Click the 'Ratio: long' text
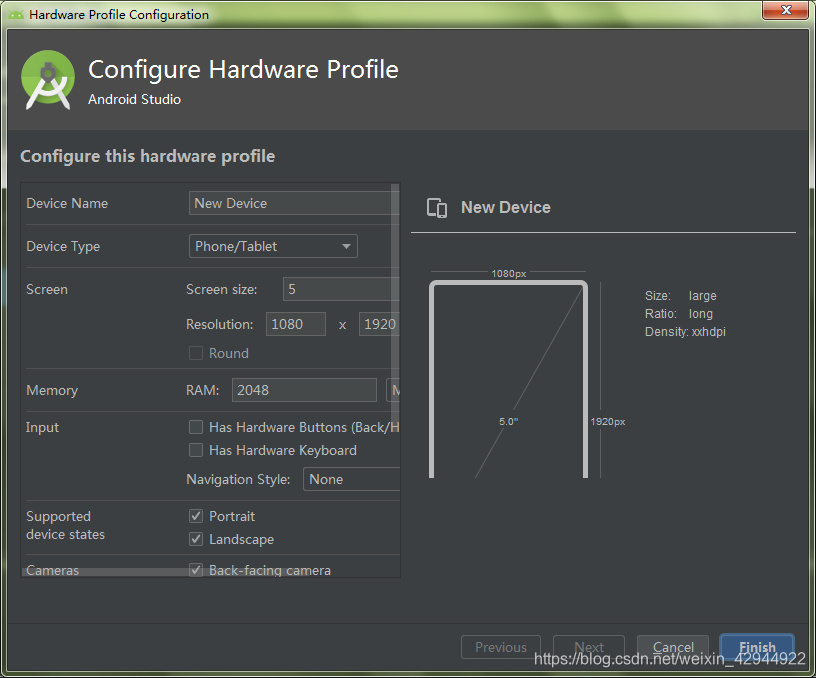Image resolution: width=816 pixels, height=678 pixels. pyautogui.click(x=679, y=314)
